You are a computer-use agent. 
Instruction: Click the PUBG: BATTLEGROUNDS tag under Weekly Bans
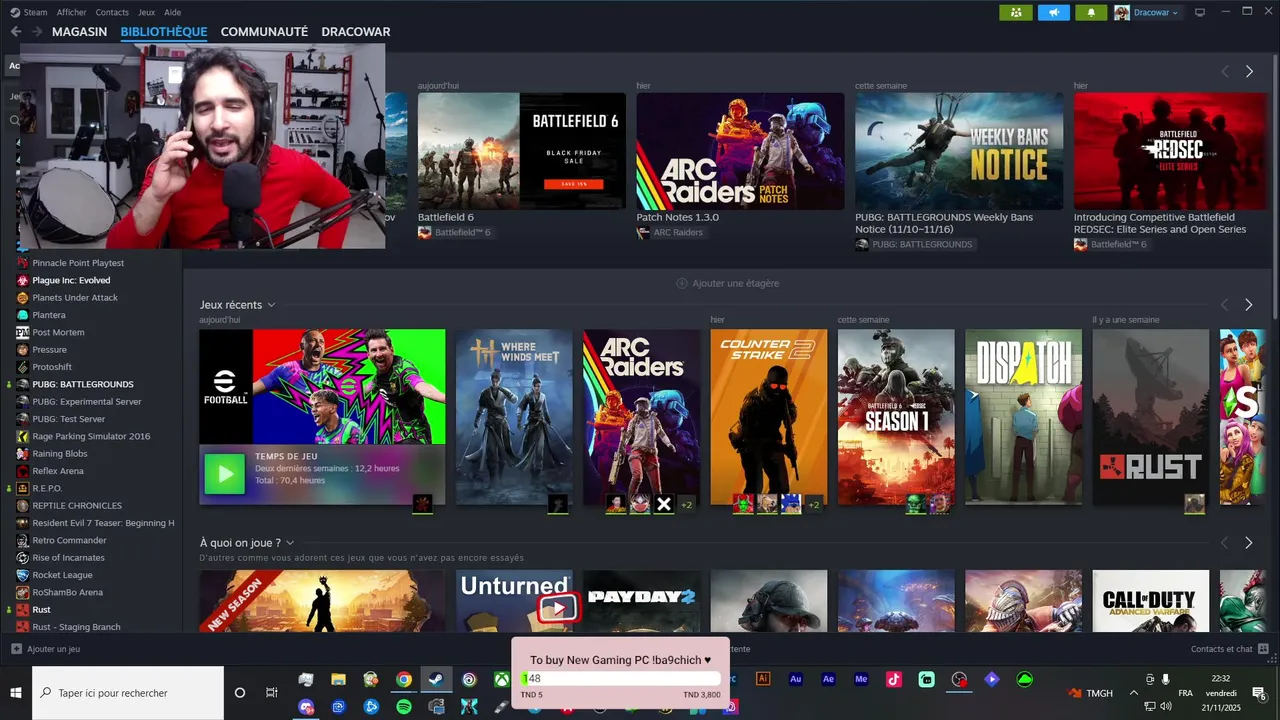tap(914, 244)
